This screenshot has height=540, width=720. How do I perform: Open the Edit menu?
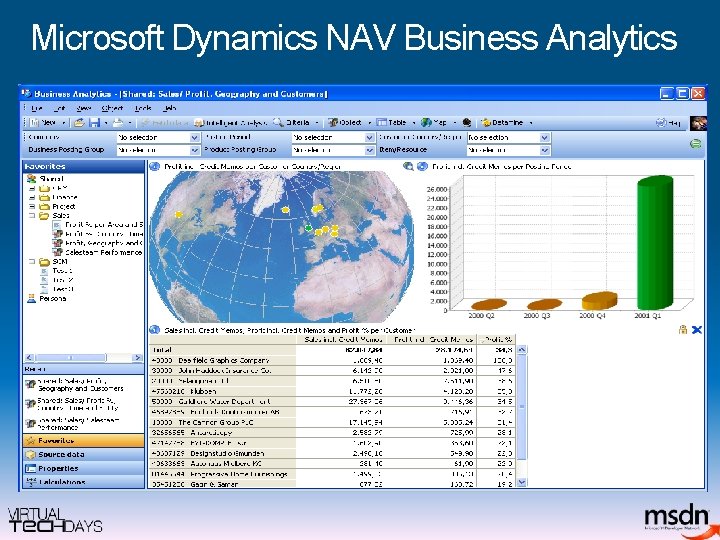point(59,108)
